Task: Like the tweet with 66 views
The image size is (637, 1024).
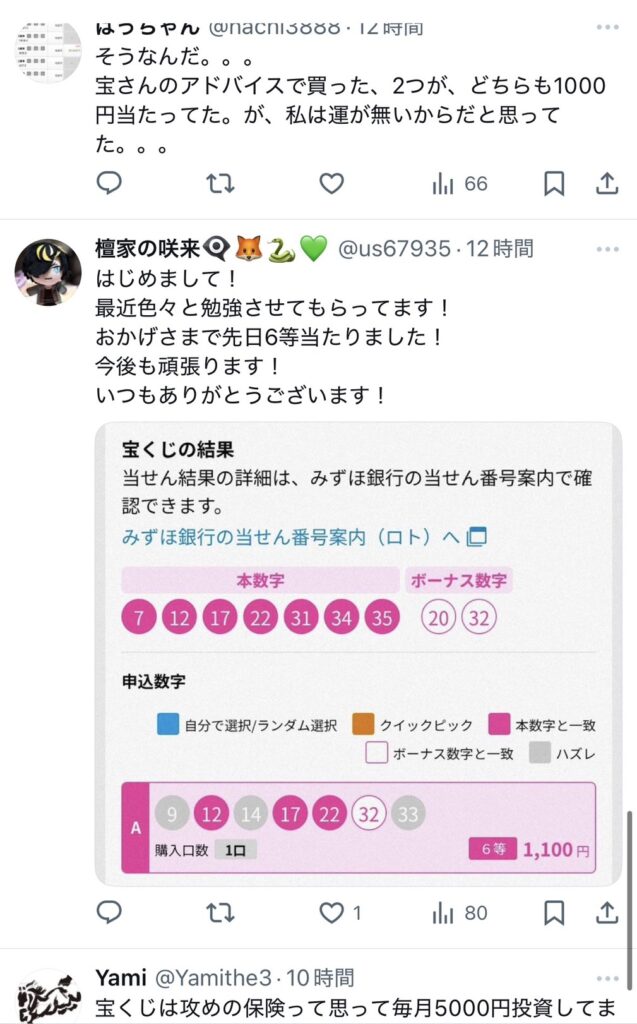Action: (x=331, y=184)
